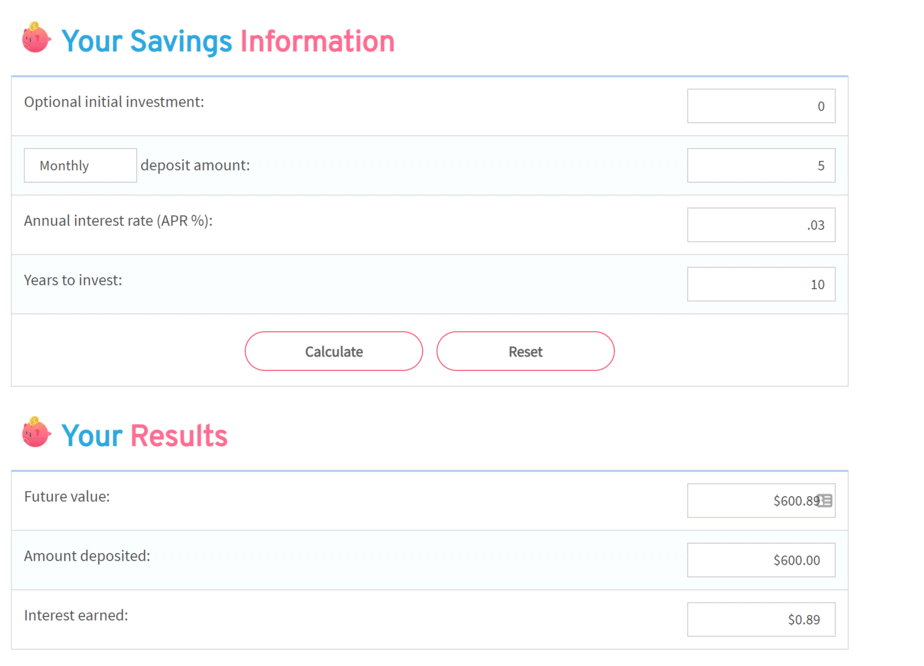This screenshot has height=666, width=924.
Task: Click the Future value result field
Action: pos(761,501)
